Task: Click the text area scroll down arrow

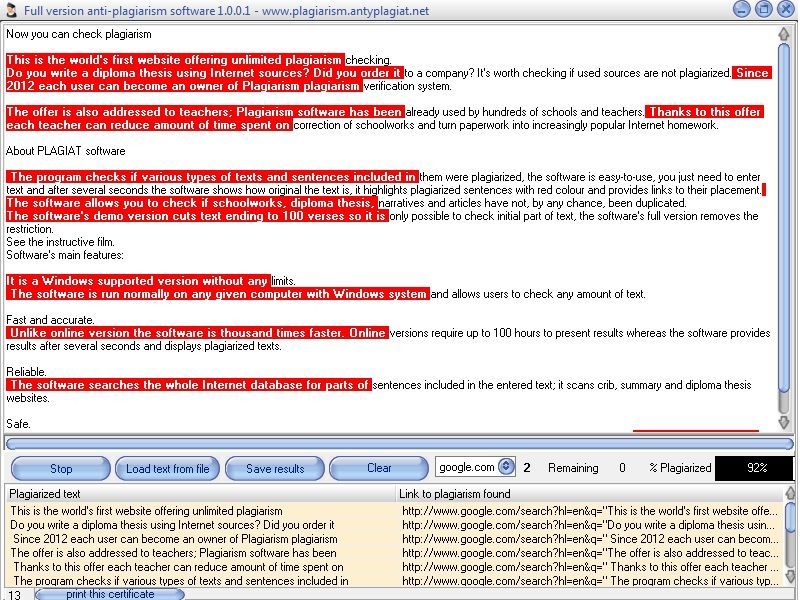Action: [784, 422]
